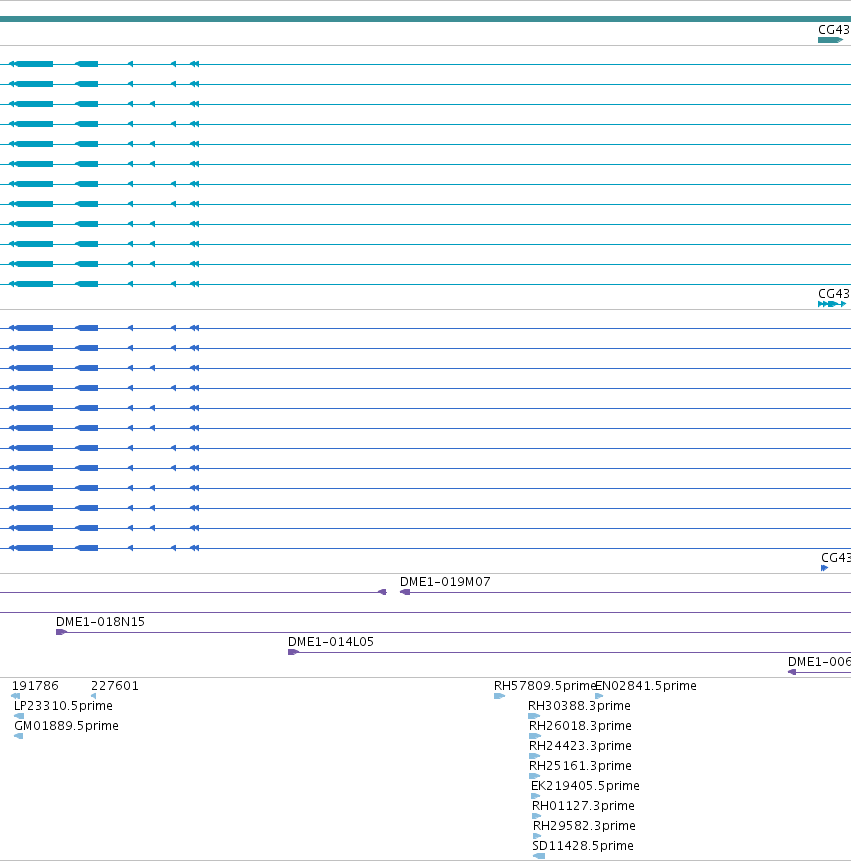
Task: Open the 191786 feature label
Action: coord(35,685)
